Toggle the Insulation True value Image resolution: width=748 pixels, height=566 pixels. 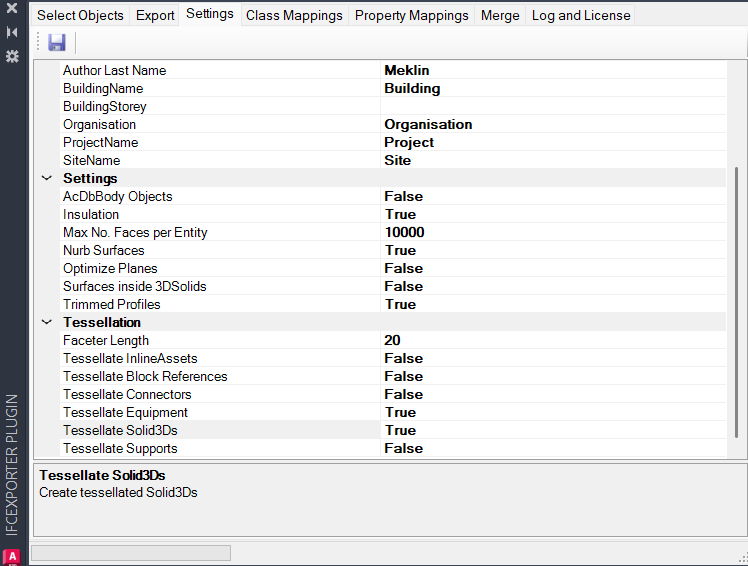(400, 214)
